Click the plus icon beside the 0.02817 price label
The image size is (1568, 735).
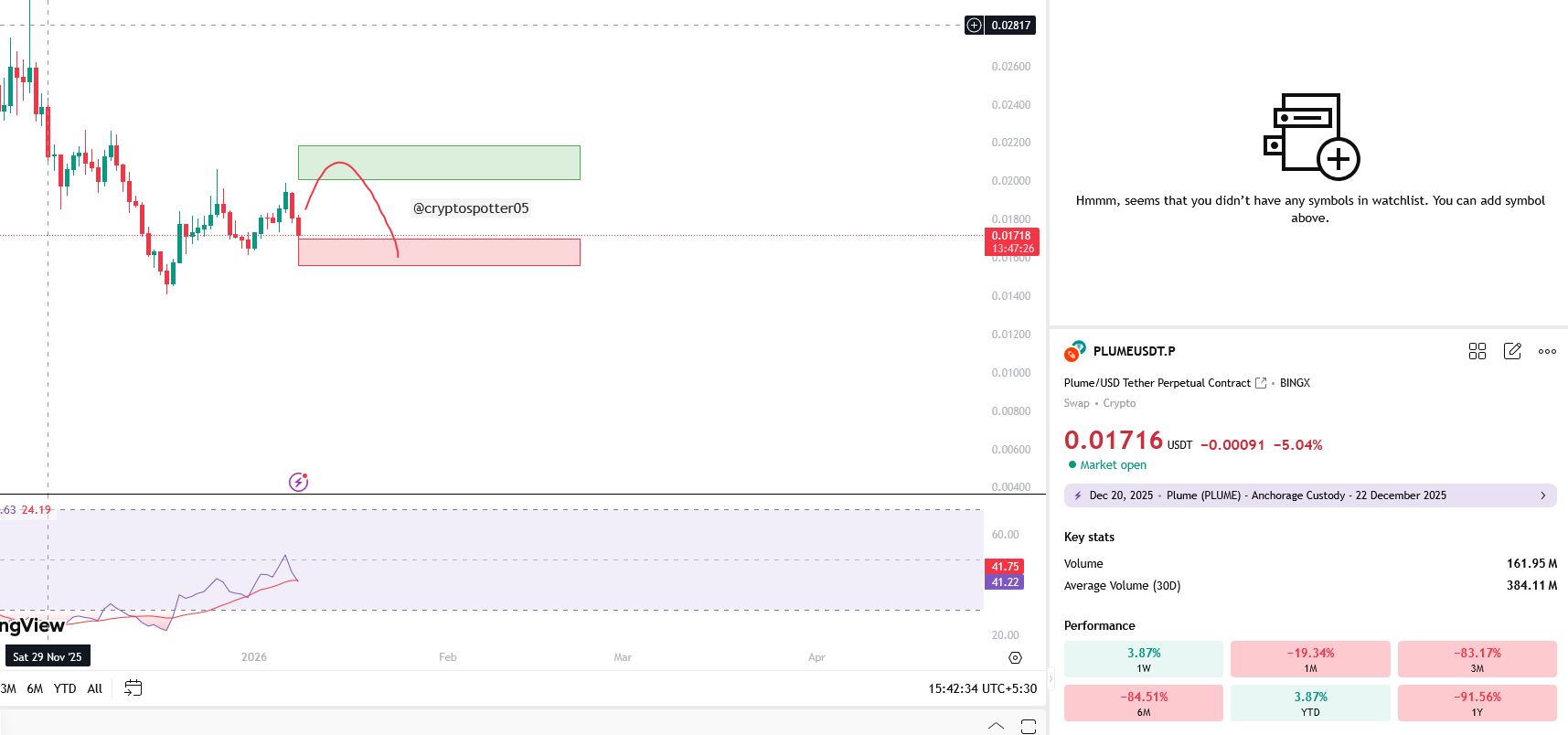pyautogui.click(x=975, y=26)
